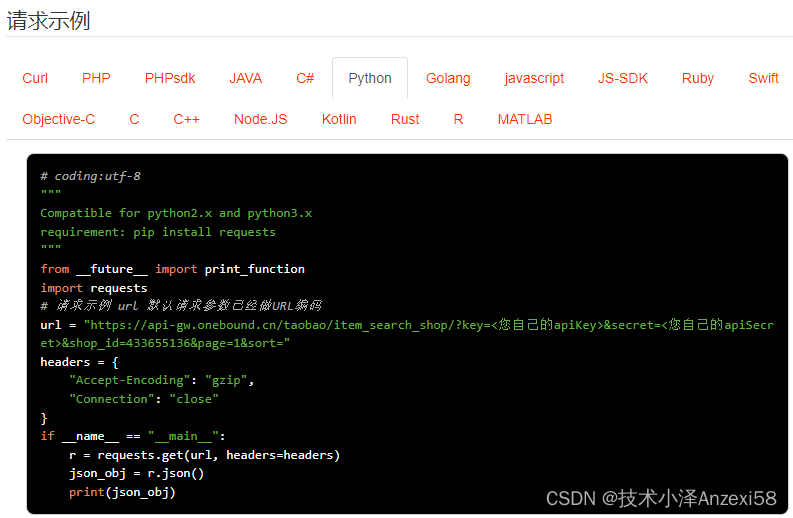The image size is (793, 518).
Task: Show the Objective-C request example
Action: tap(59, 119)
